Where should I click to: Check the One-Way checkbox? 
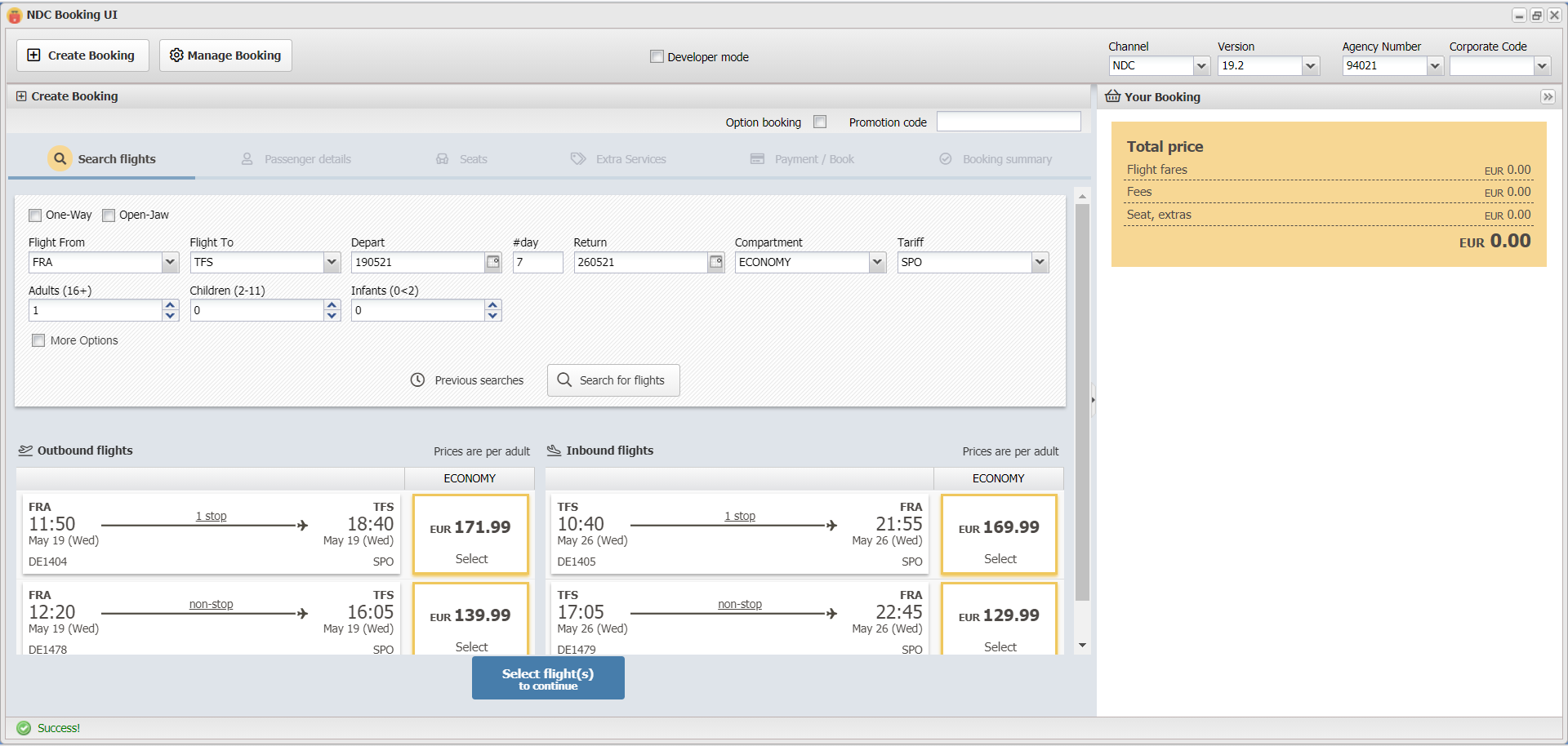(35, 215)
